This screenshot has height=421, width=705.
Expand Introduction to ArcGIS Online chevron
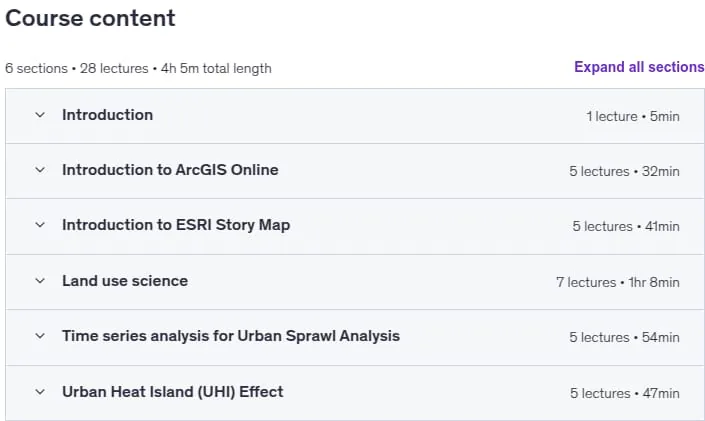40,170
